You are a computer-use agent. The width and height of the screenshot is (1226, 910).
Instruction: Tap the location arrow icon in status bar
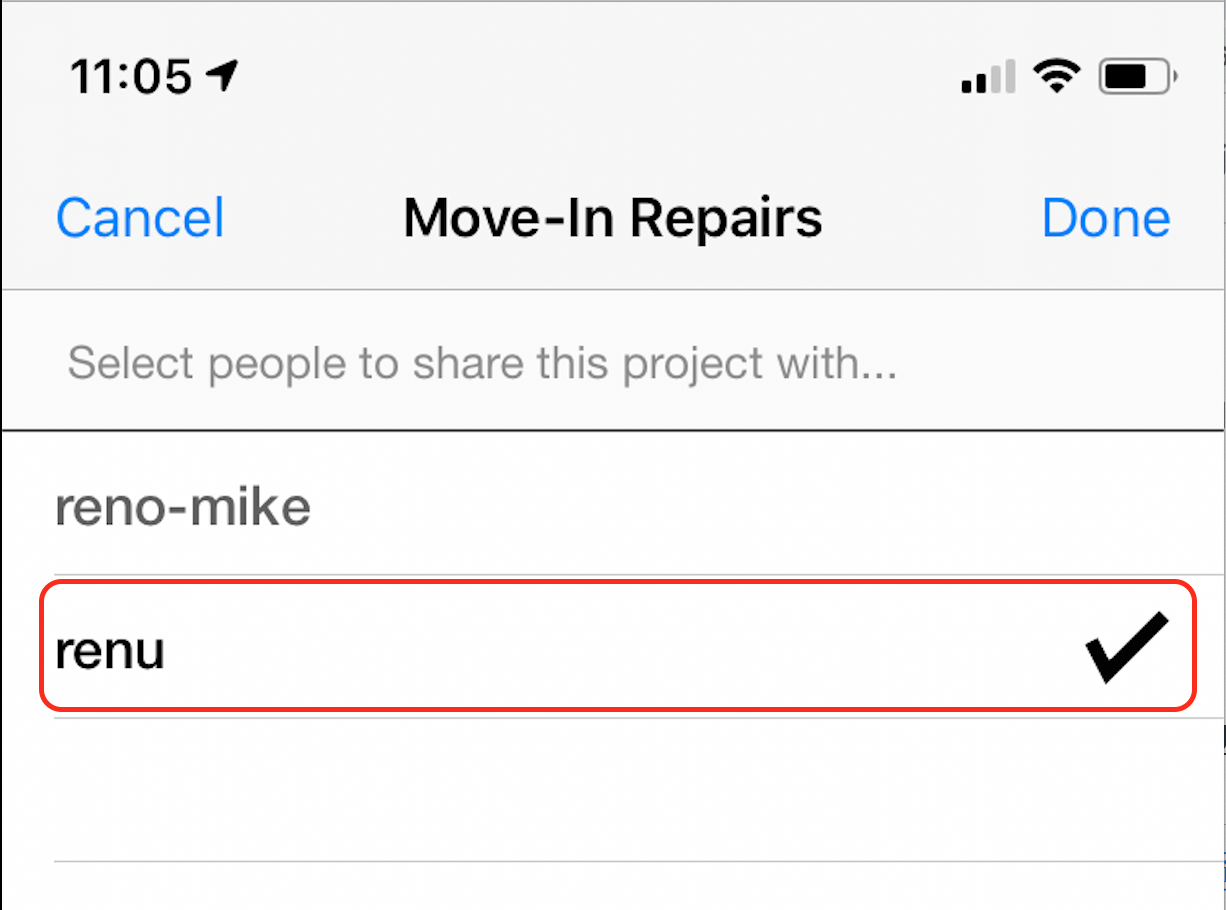(222, 75)
